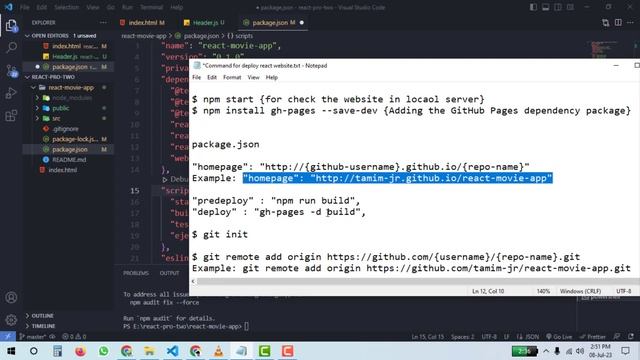Open the Notepad File menu
This screenshot has height=360, width=640.
196,77
